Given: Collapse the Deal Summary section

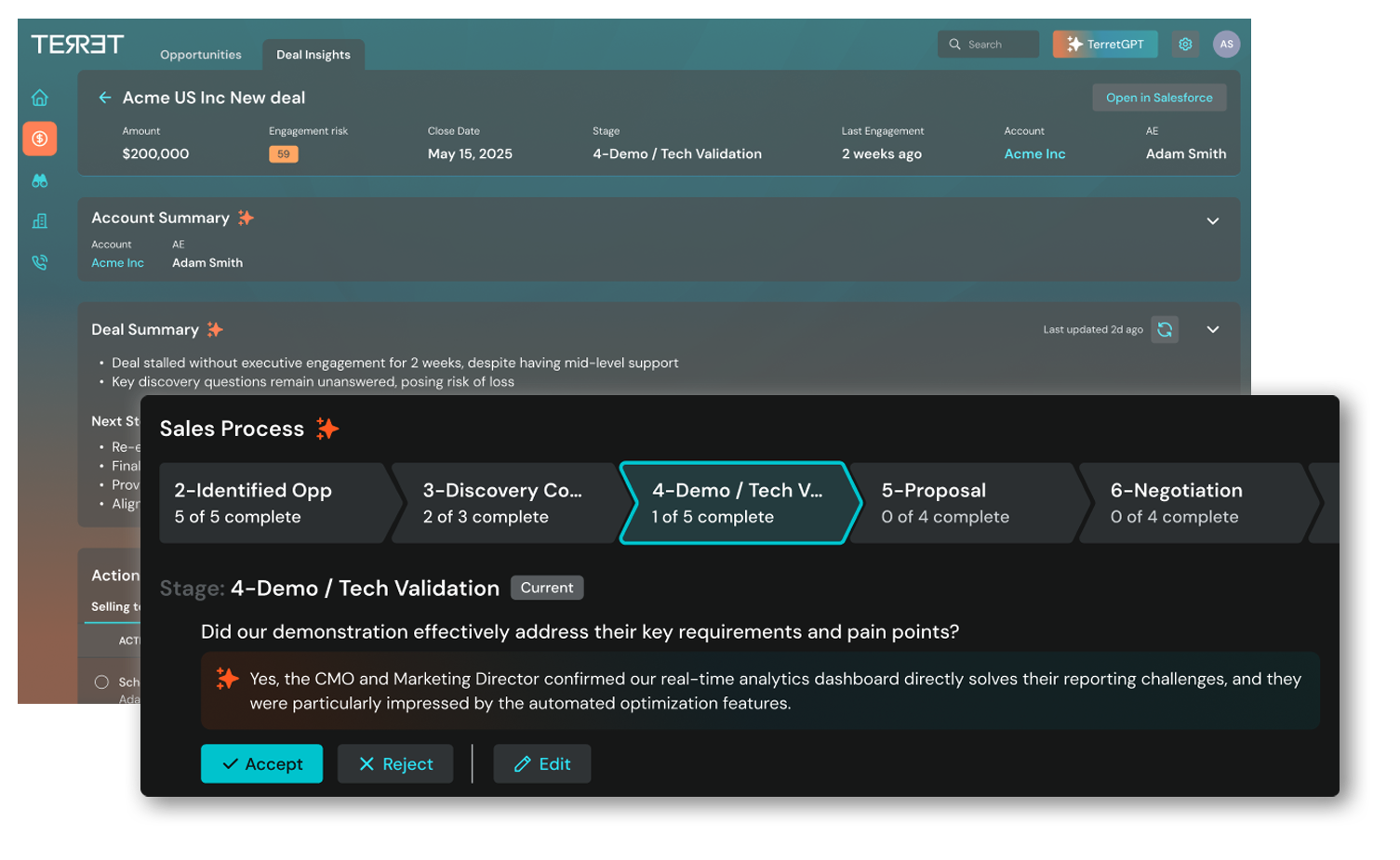Looking at the screenshot, I should click(x=1213, y=329).
